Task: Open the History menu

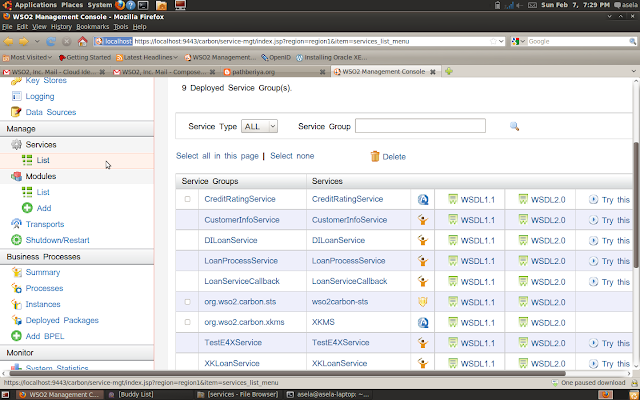Action: click(x=61, y=27)
